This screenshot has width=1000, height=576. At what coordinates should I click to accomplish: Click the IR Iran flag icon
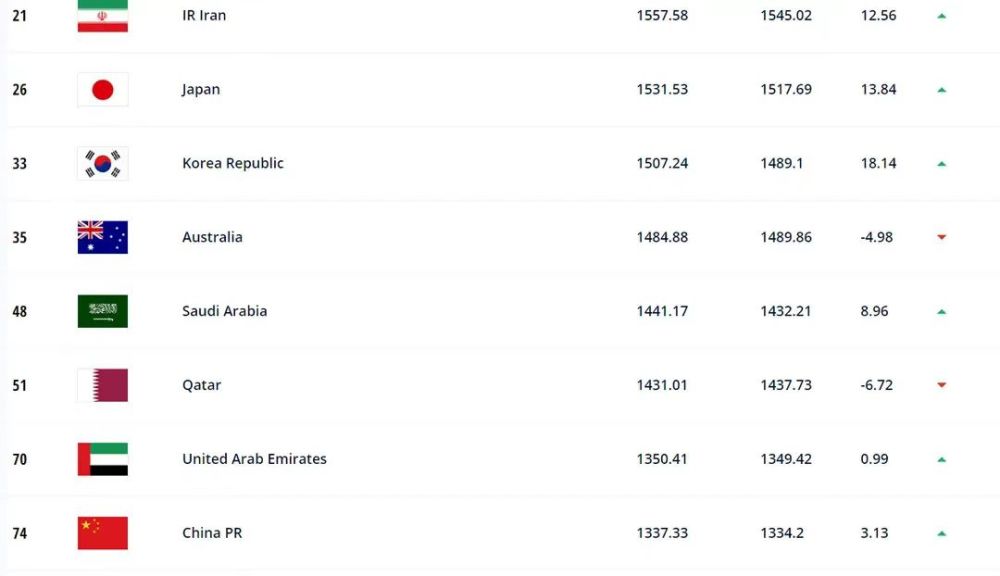tap(103, 16)
